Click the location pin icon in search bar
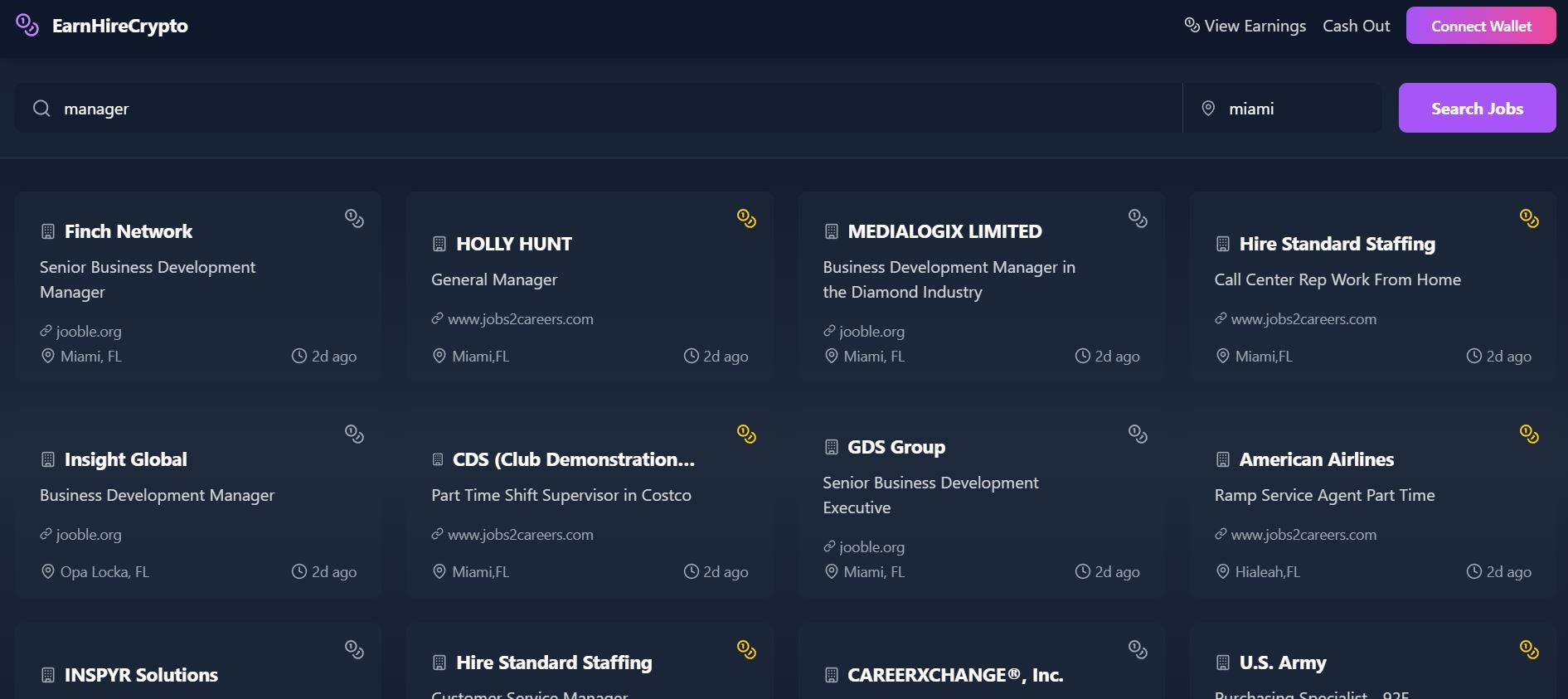Screen dimensions: 1568x699 tap(1208, 109)
